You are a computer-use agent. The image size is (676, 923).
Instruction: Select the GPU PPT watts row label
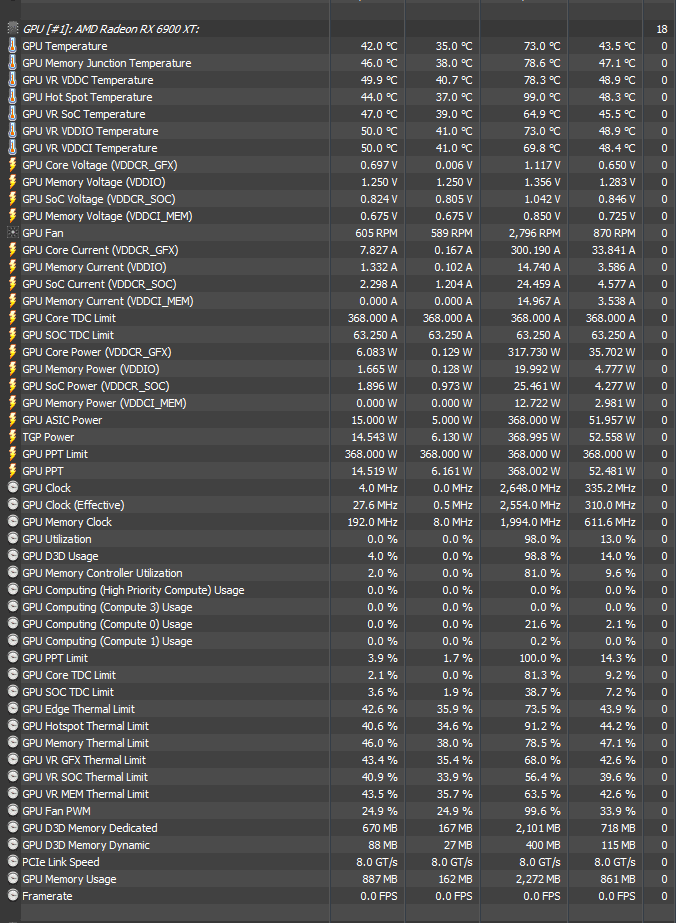42,471
